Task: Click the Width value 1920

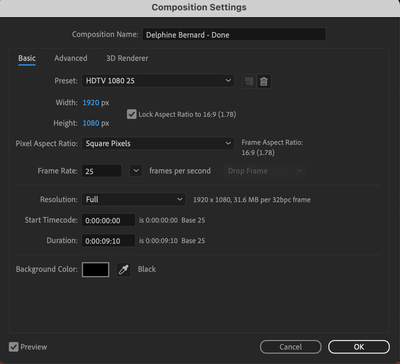Action: (x=91, y=103)
